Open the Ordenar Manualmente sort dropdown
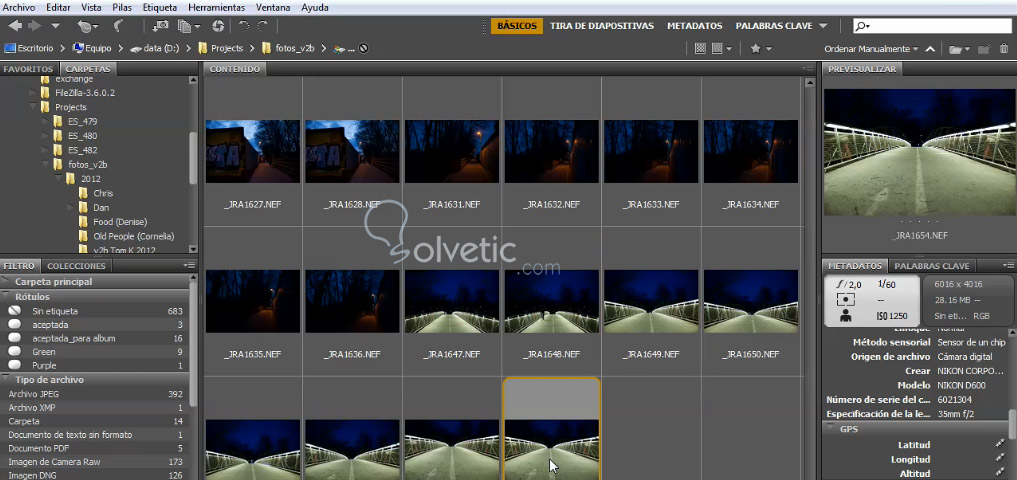Screen dimensions: 1017x480 coord(871,49)
